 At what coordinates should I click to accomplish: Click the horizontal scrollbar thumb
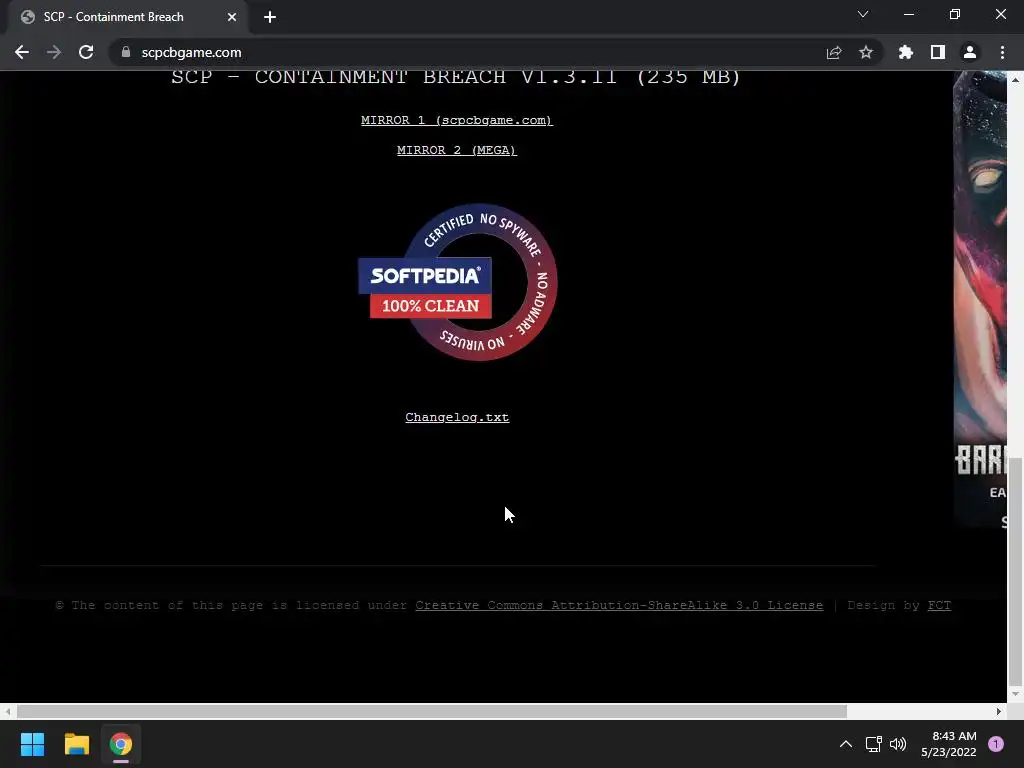[x=432, y=711]
